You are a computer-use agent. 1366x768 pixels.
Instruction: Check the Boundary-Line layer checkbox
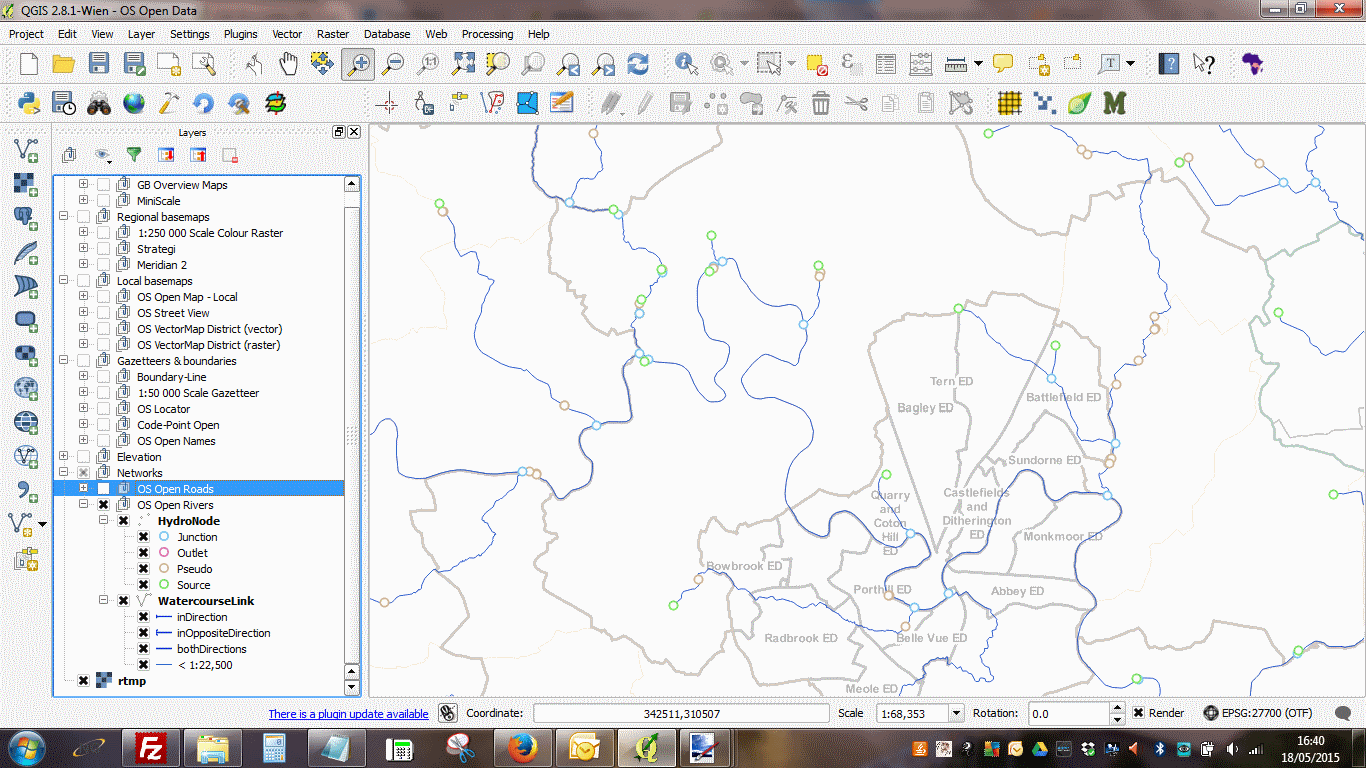coord(103,377)
